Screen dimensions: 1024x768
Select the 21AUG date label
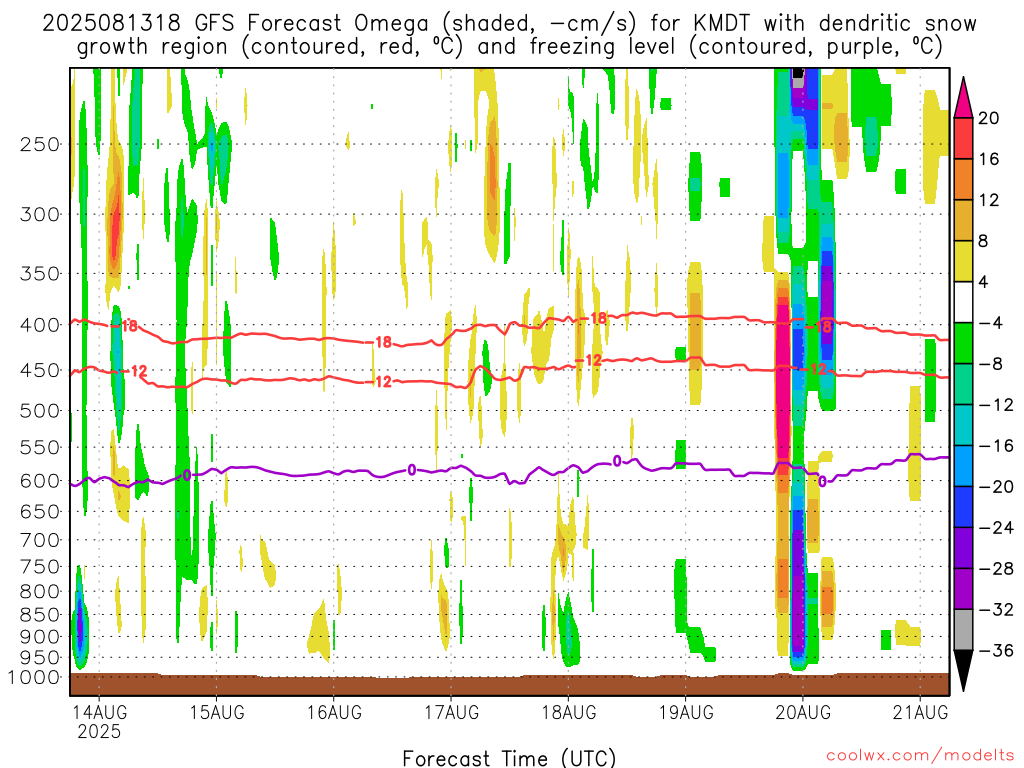click(x=920, y=712)
